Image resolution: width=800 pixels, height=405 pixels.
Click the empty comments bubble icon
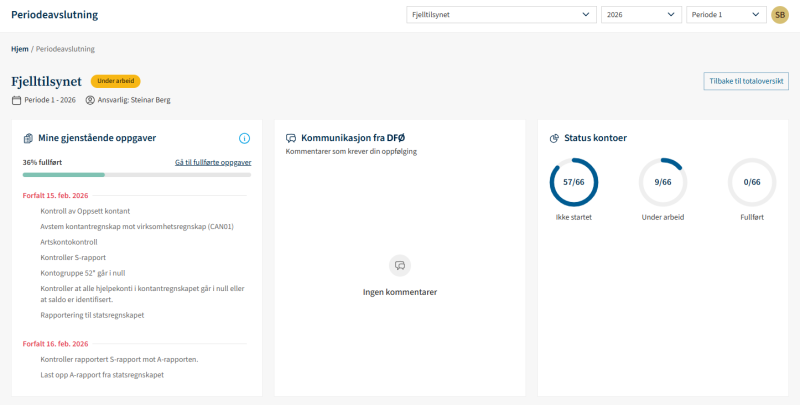[x=400, y=265]
